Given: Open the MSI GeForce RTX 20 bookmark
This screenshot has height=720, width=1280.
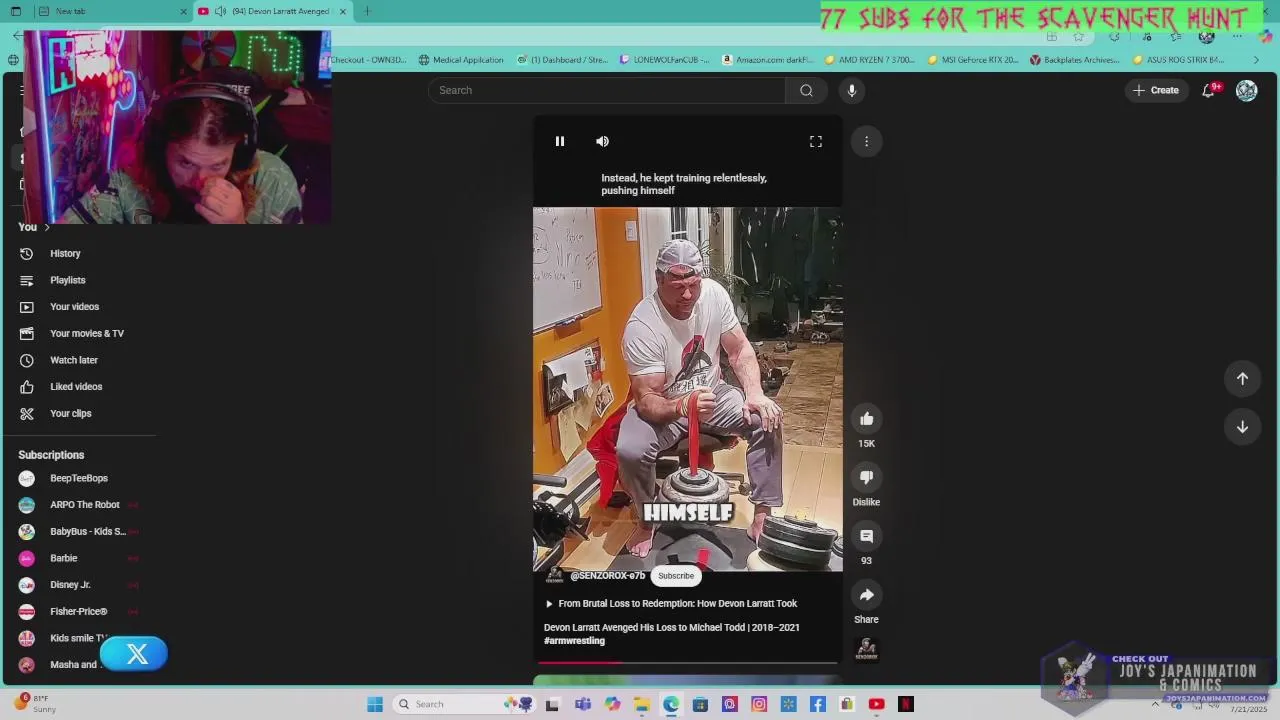Looking at the screenshot, I should tap(973, 60).
